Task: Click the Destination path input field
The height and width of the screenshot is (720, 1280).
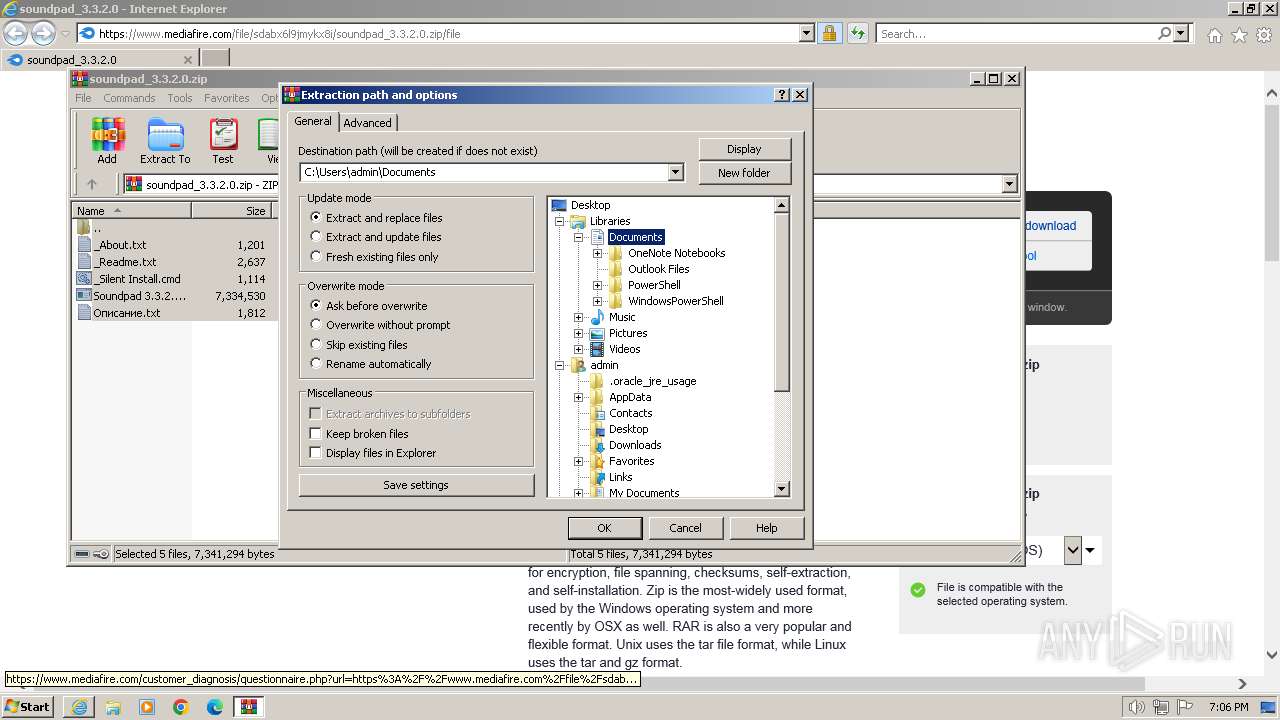Action: (484, 172)
